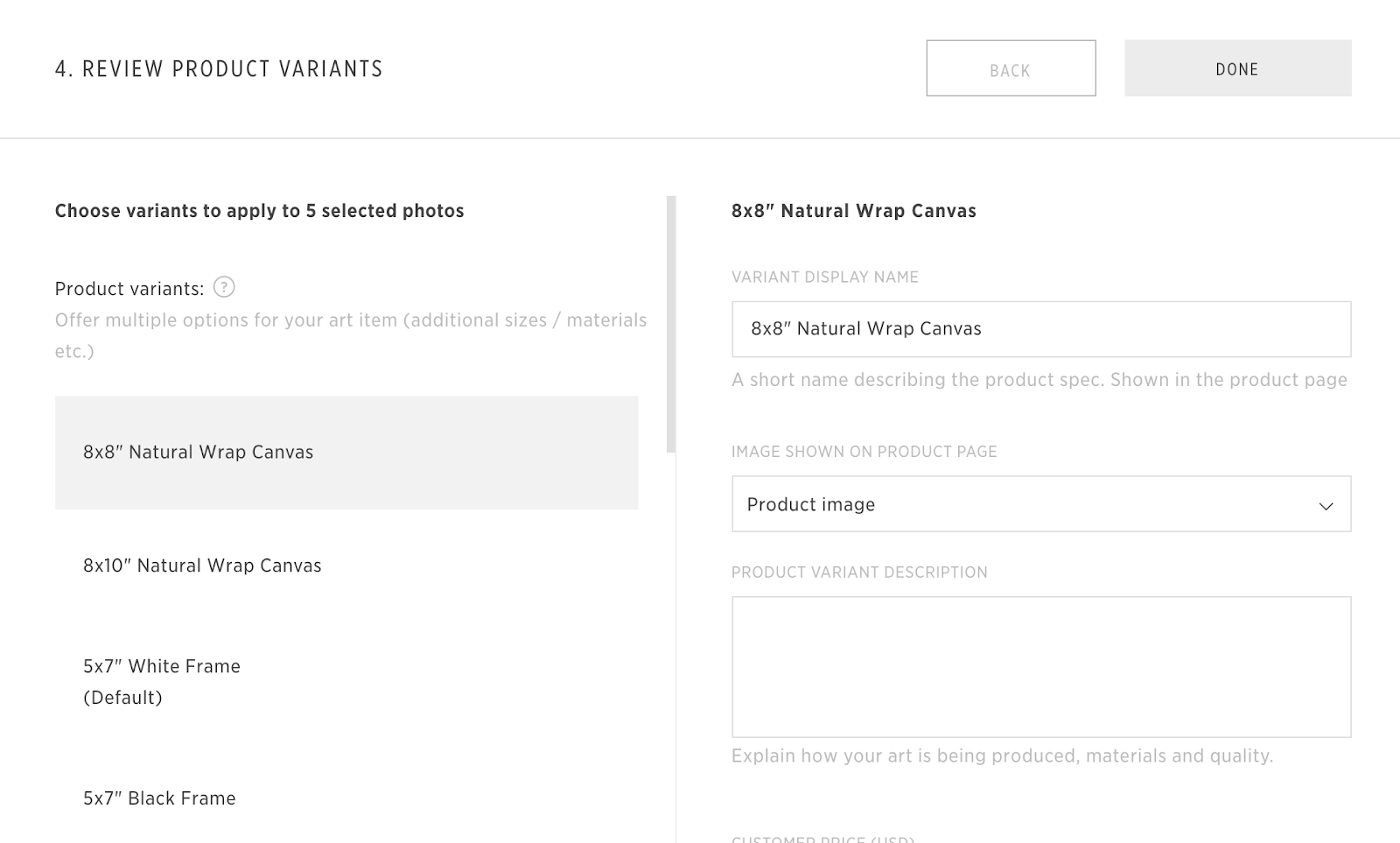Click the dropdown chevron arrow next to Product image
Screen dimensions: 1400x843
coord(1326,505)
